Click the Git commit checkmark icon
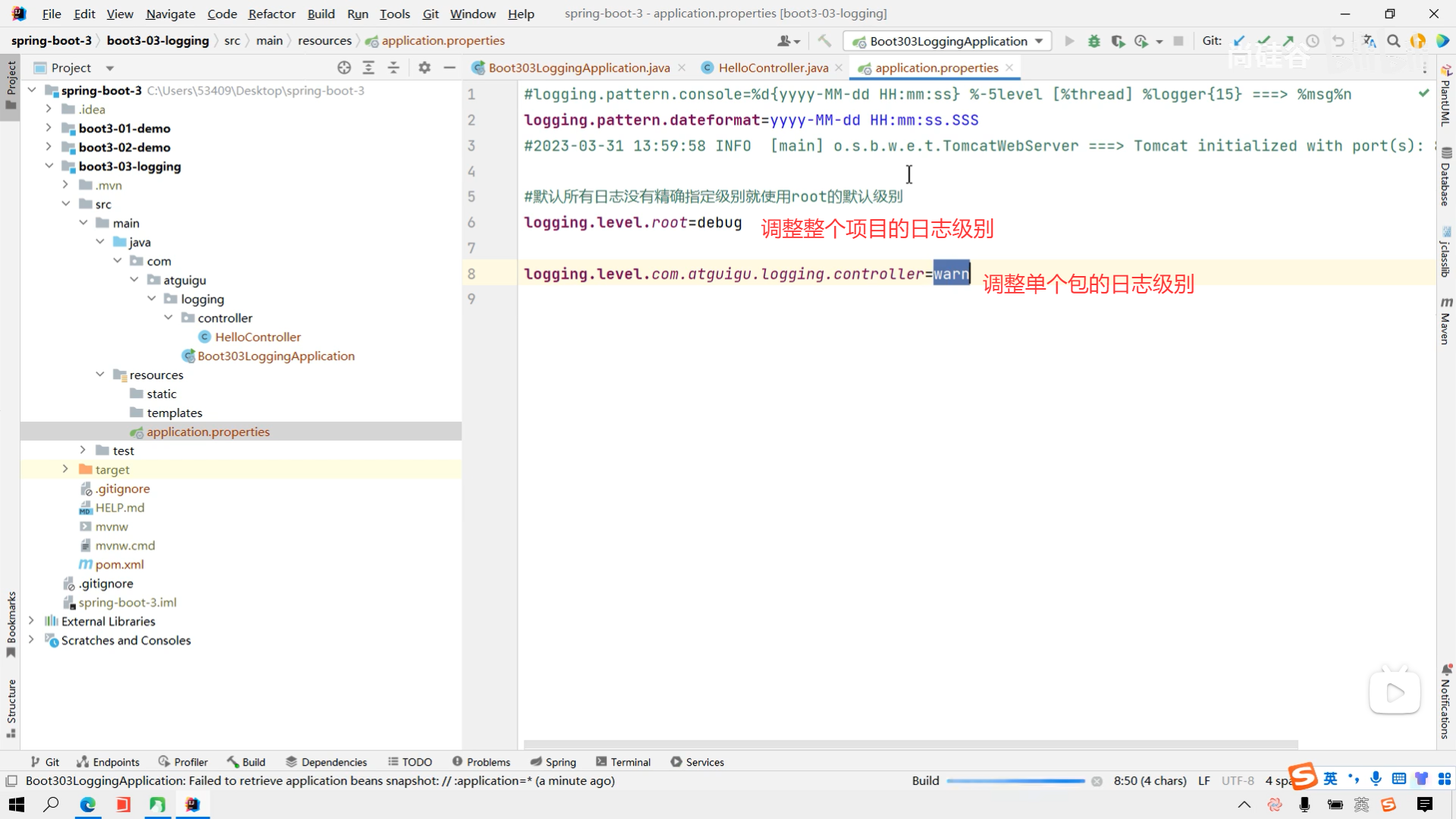 (x=1263, y=41)
